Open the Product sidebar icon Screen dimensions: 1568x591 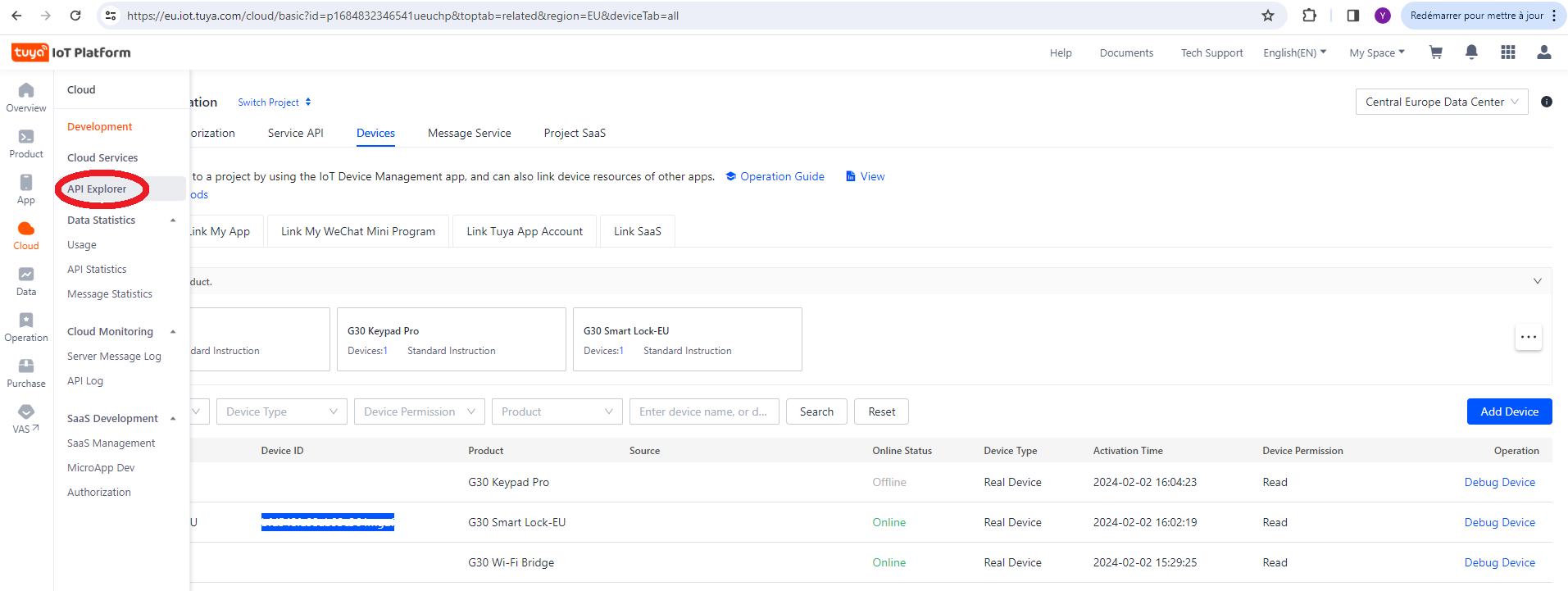pos(26,143)
